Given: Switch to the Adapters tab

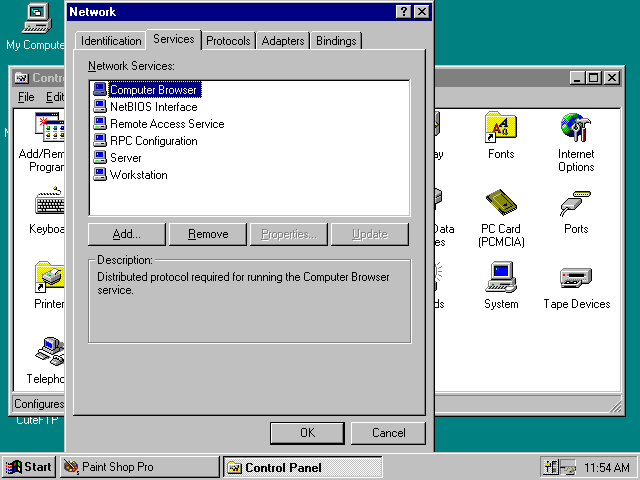Looking at the screenshot, I should tap(283, 41).
